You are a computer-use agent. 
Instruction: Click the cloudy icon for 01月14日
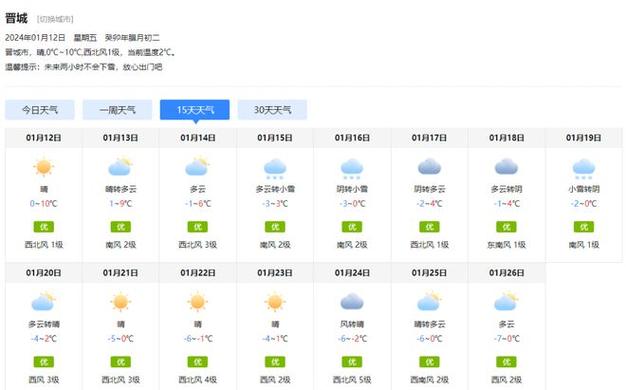pos(198,167)
